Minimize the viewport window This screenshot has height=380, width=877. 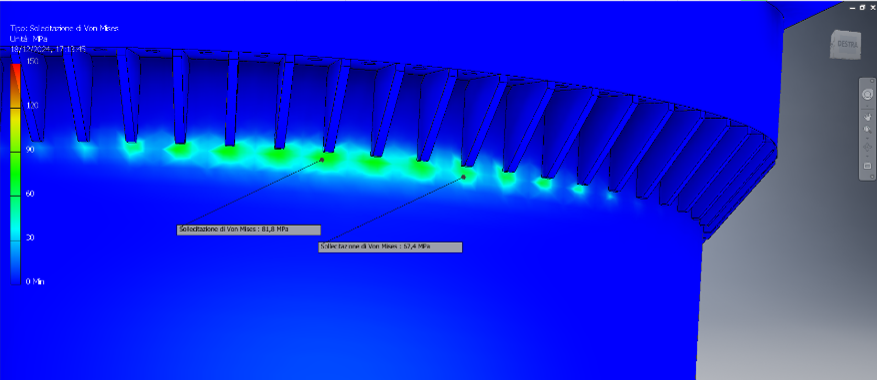[852, 8]
